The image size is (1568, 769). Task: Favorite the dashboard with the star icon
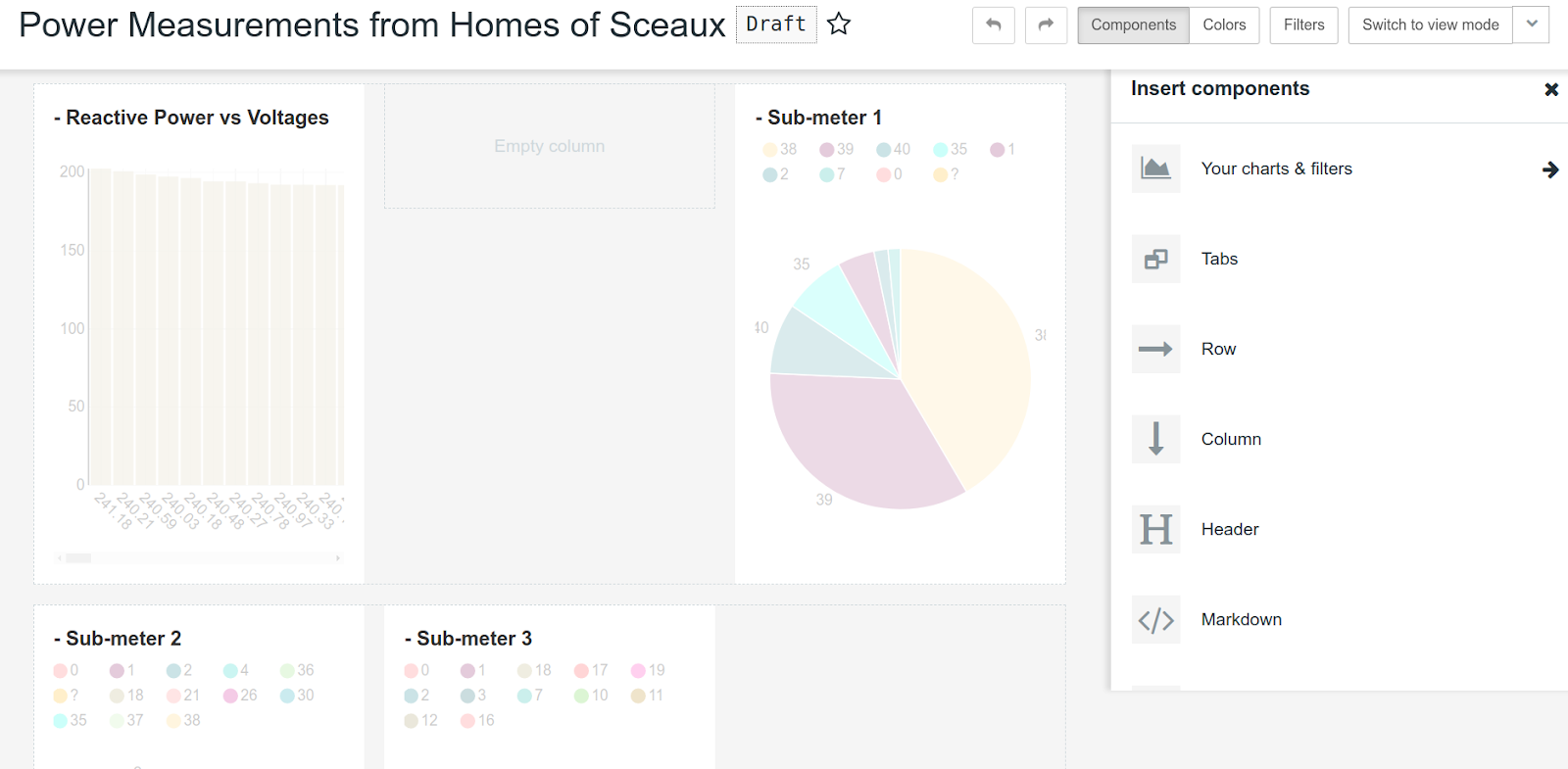tap(839, 24)
